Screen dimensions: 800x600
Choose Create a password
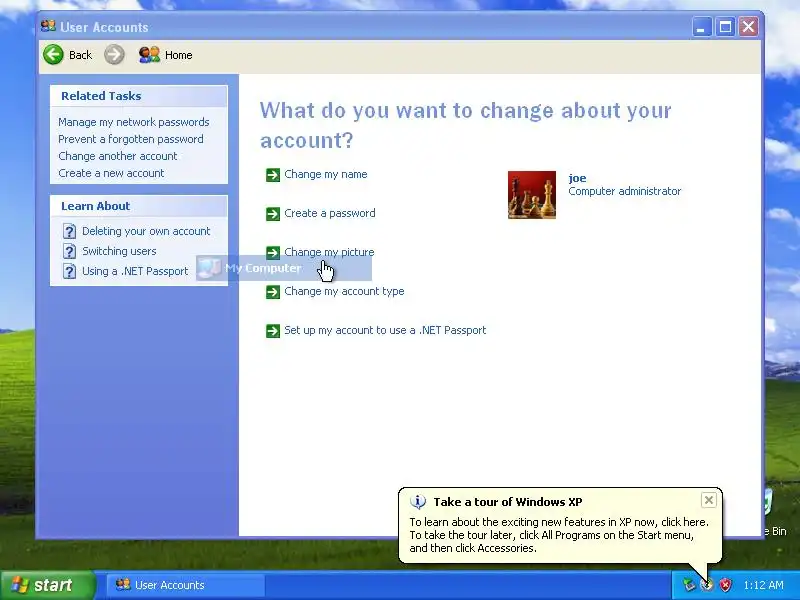coord(330,213)
